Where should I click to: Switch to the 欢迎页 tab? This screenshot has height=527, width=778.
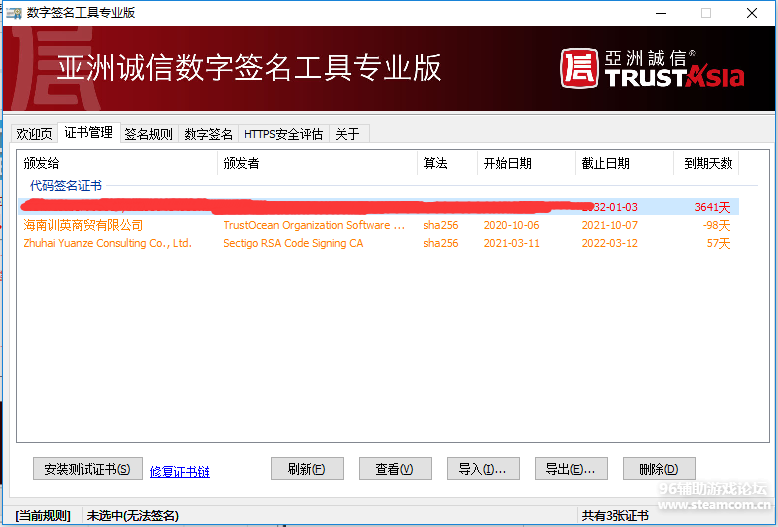[x=33, y=134]
